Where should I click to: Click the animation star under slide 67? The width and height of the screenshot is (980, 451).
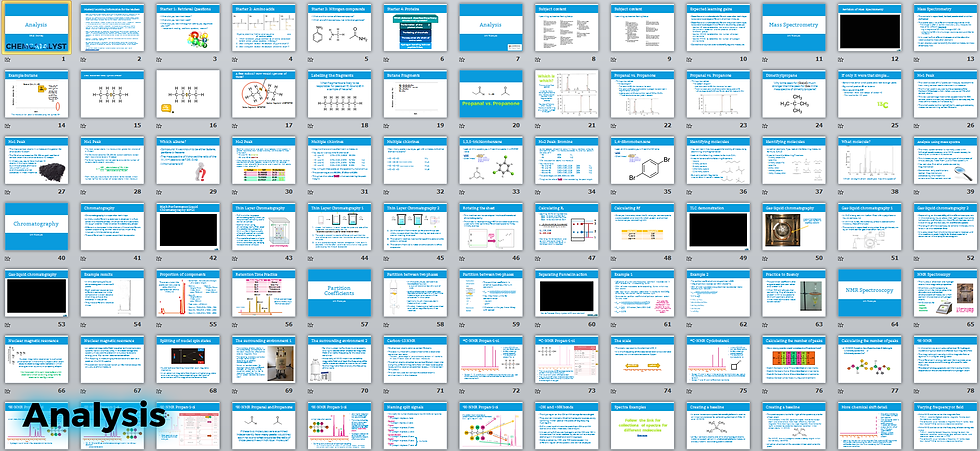[82, 390]
